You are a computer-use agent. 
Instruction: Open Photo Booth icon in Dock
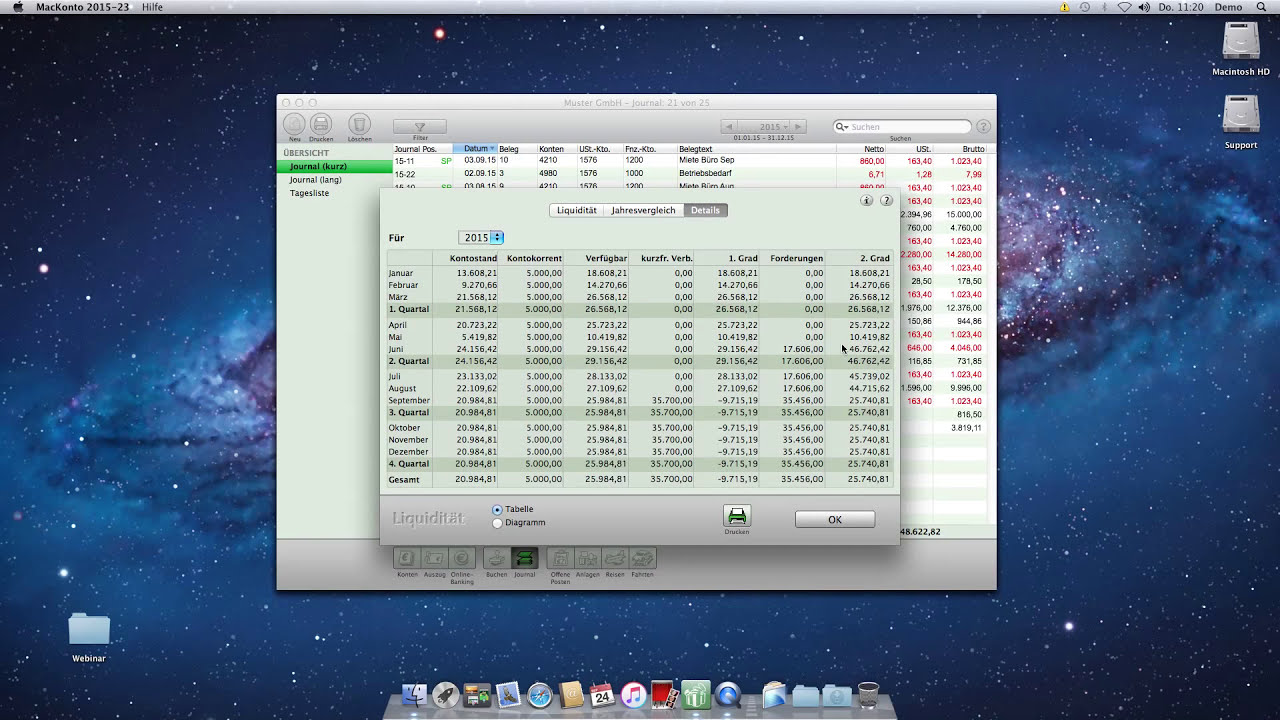(x=664, y=695)
